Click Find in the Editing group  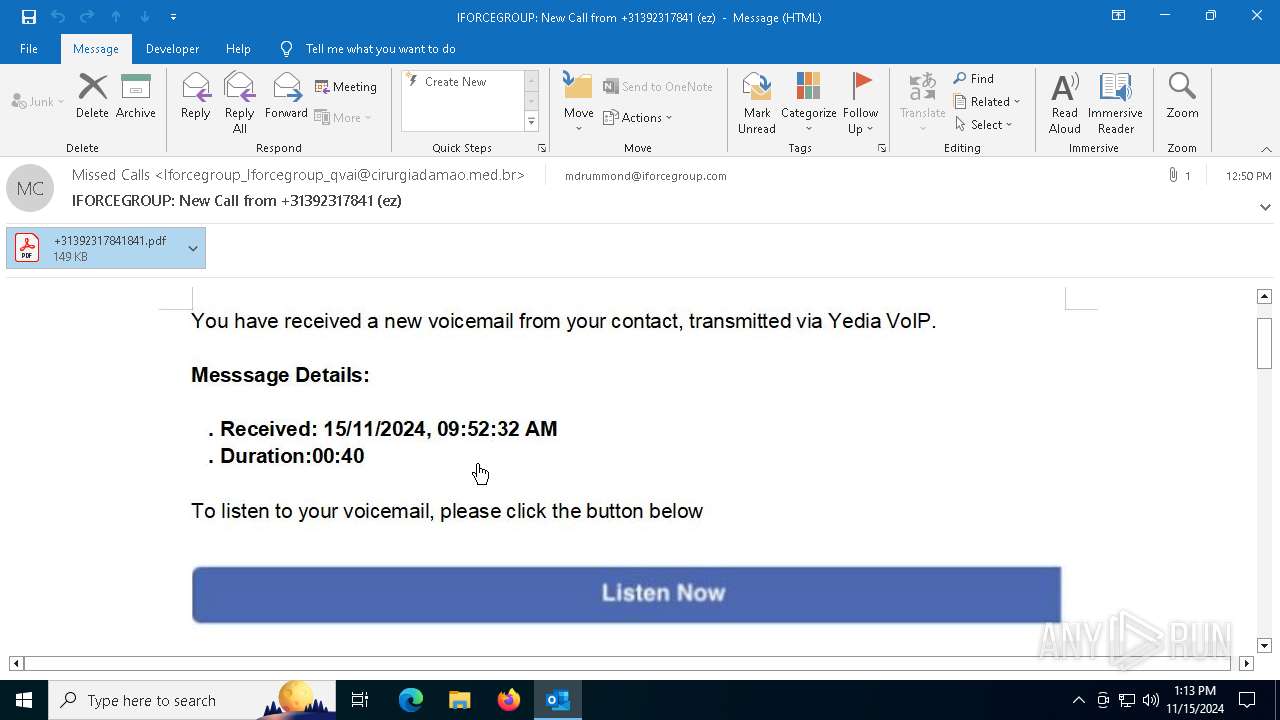[974, 79]
